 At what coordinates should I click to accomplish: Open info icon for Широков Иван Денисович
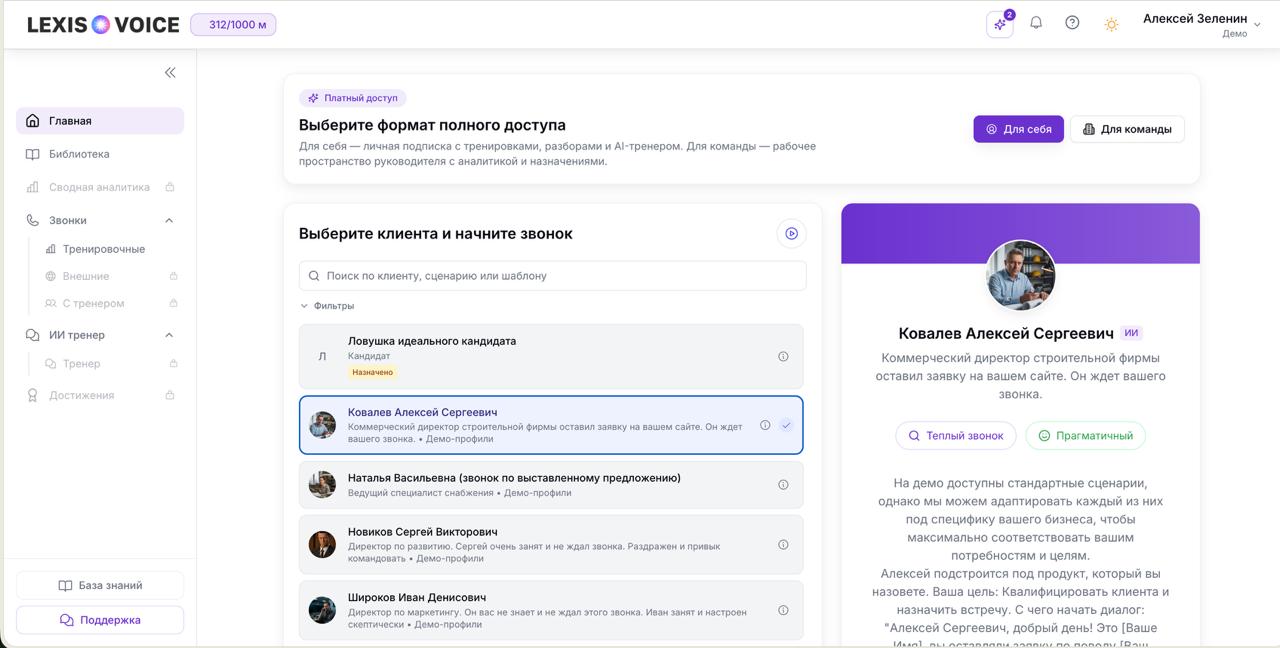click(x=783, y=610)
